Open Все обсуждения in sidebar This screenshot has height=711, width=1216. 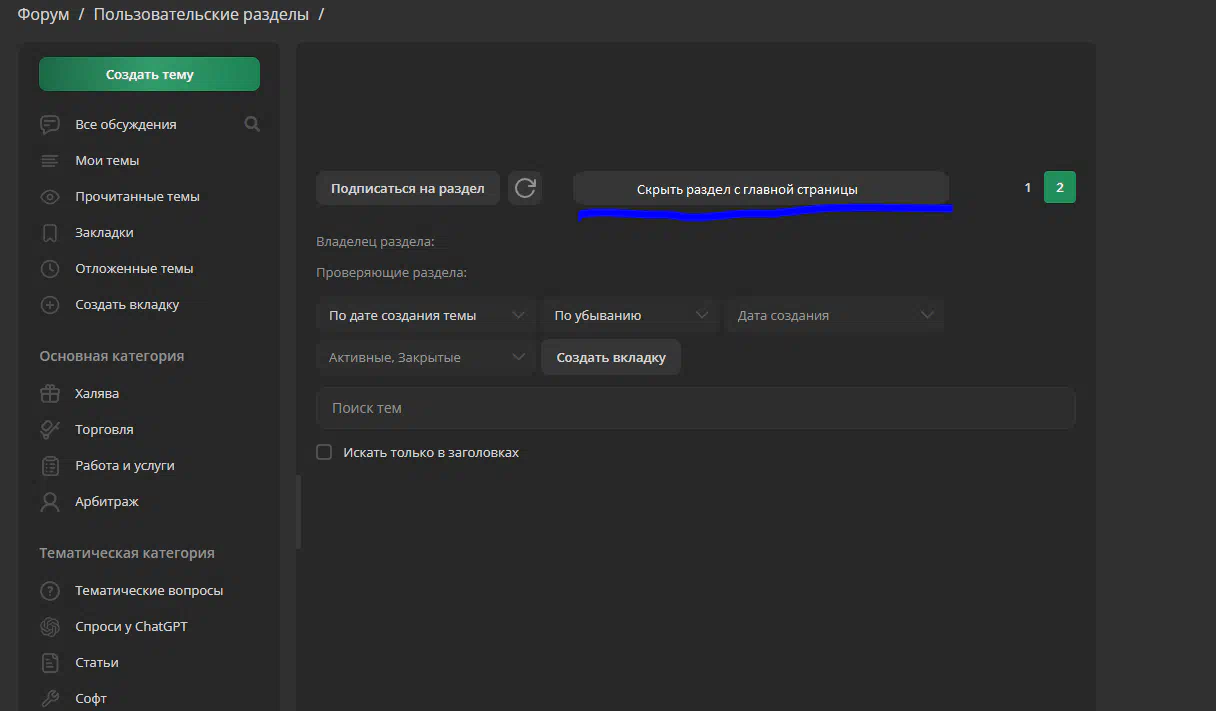(x=125, y=124)
